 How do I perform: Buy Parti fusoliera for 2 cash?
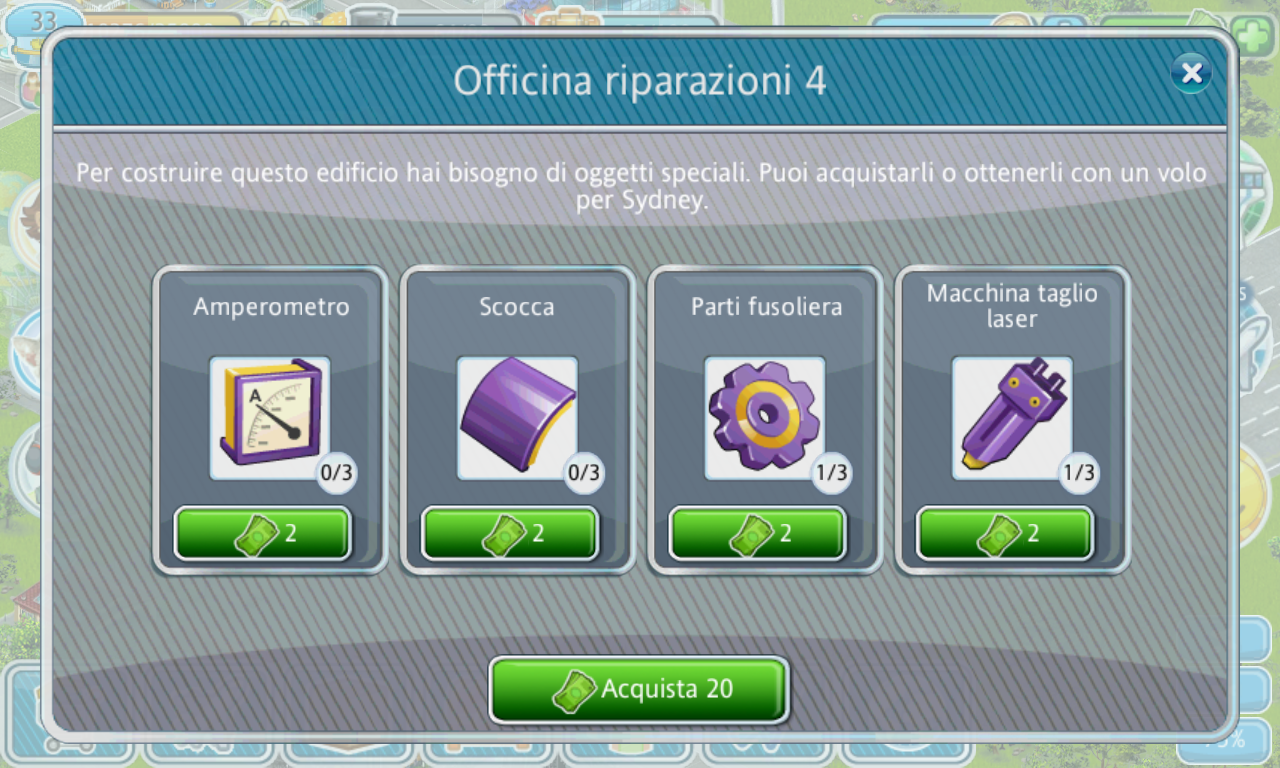click(758, 534)
